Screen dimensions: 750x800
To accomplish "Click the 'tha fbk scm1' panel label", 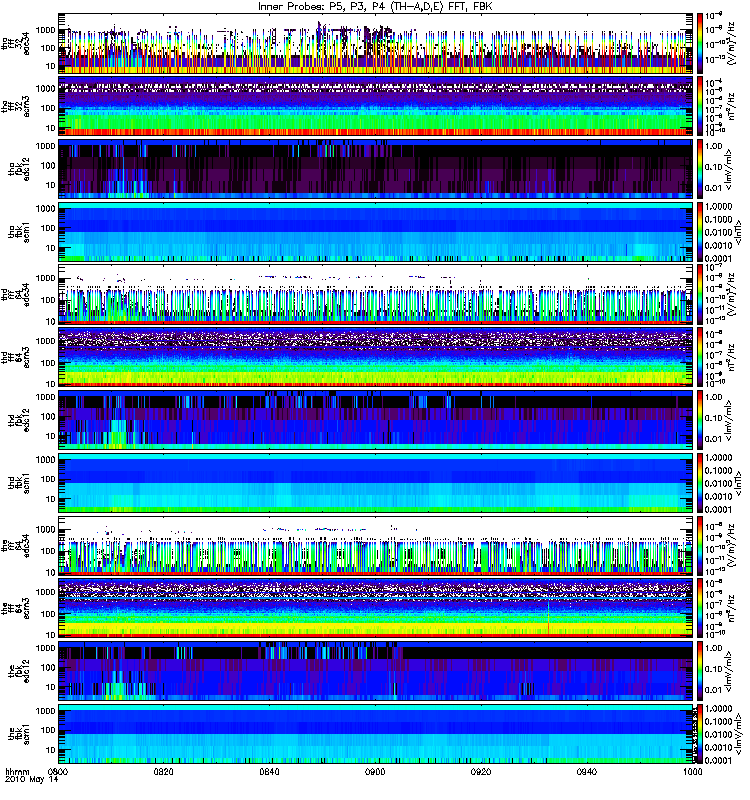I will click(19, 232).
